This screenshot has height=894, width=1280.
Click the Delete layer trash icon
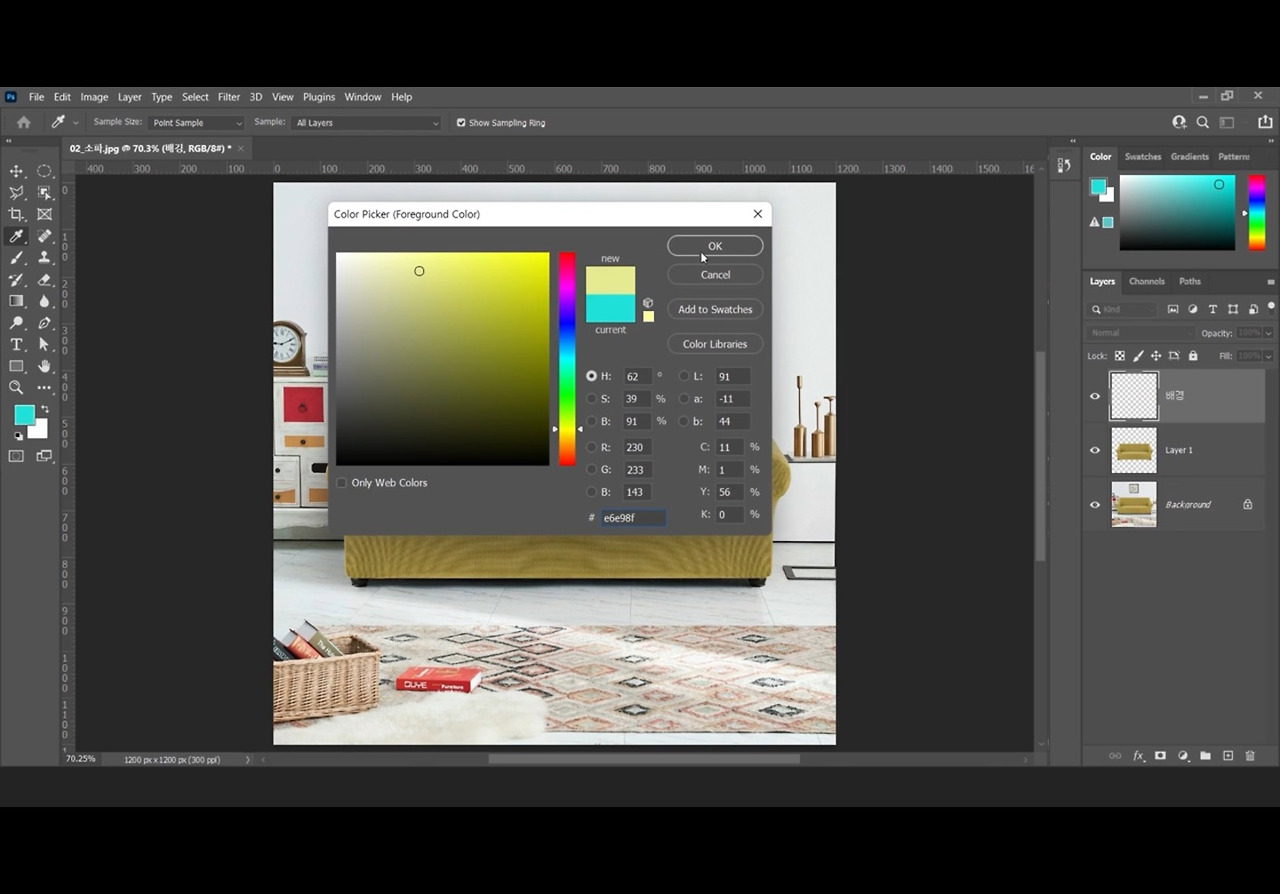coord(1250,756)
